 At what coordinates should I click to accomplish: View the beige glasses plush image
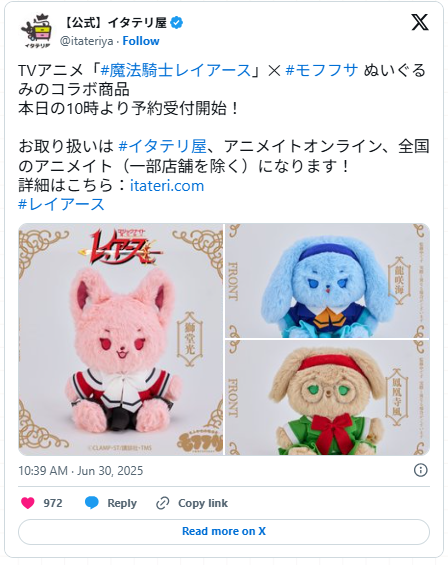pos(328,398)
